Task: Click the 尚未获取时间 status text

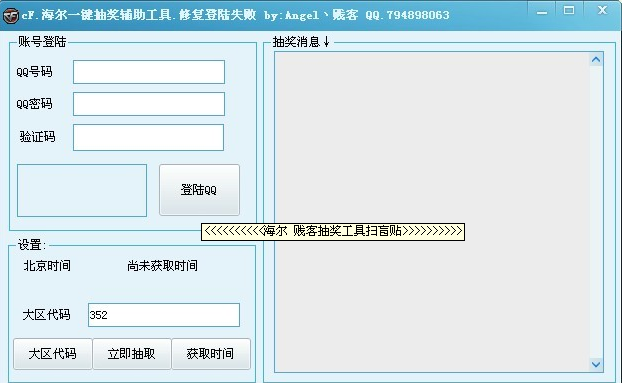Action: (162, 266)
